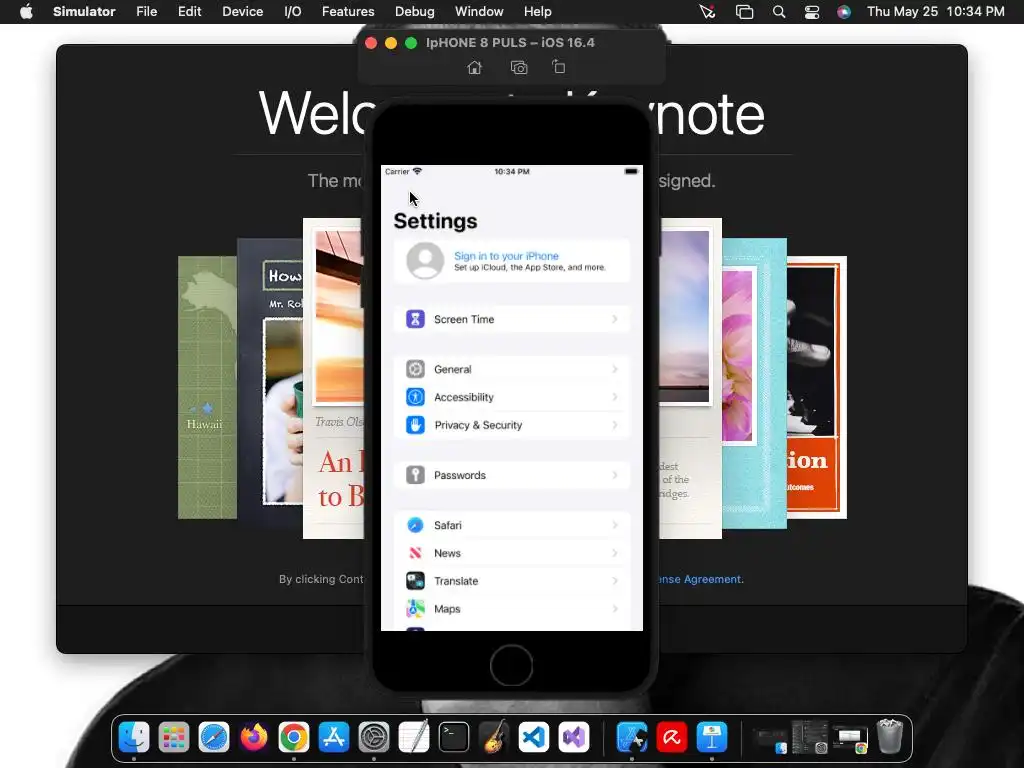Screen dimensions: 1024x768
Task: Click License Agreement link in Keynote window
Action: (x=700, y=579)
